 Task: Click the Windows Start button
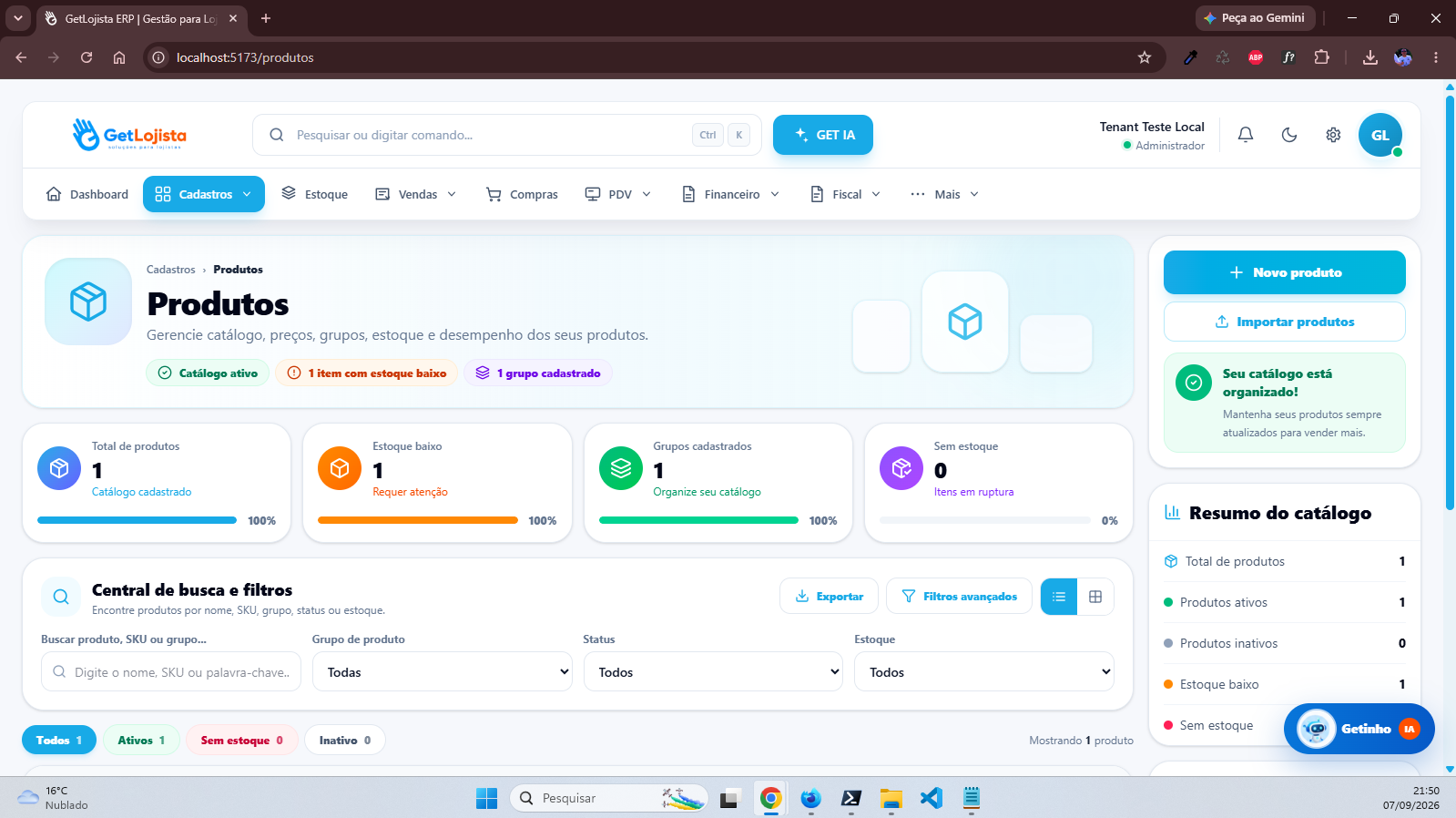pyautogui.click(x=487, y=798)
